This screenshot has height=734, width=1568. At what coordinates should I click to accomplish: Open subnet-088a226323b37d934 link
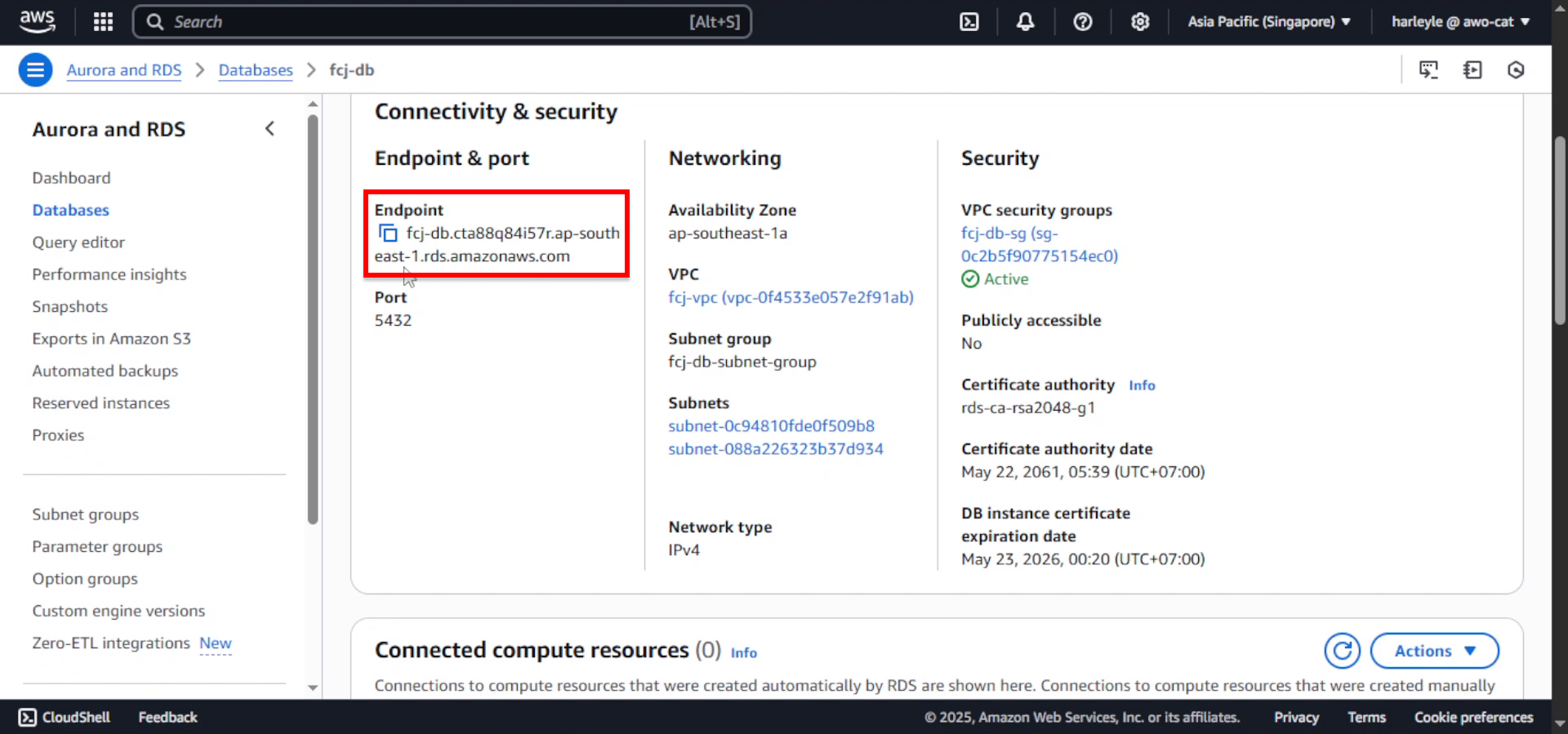775,449
